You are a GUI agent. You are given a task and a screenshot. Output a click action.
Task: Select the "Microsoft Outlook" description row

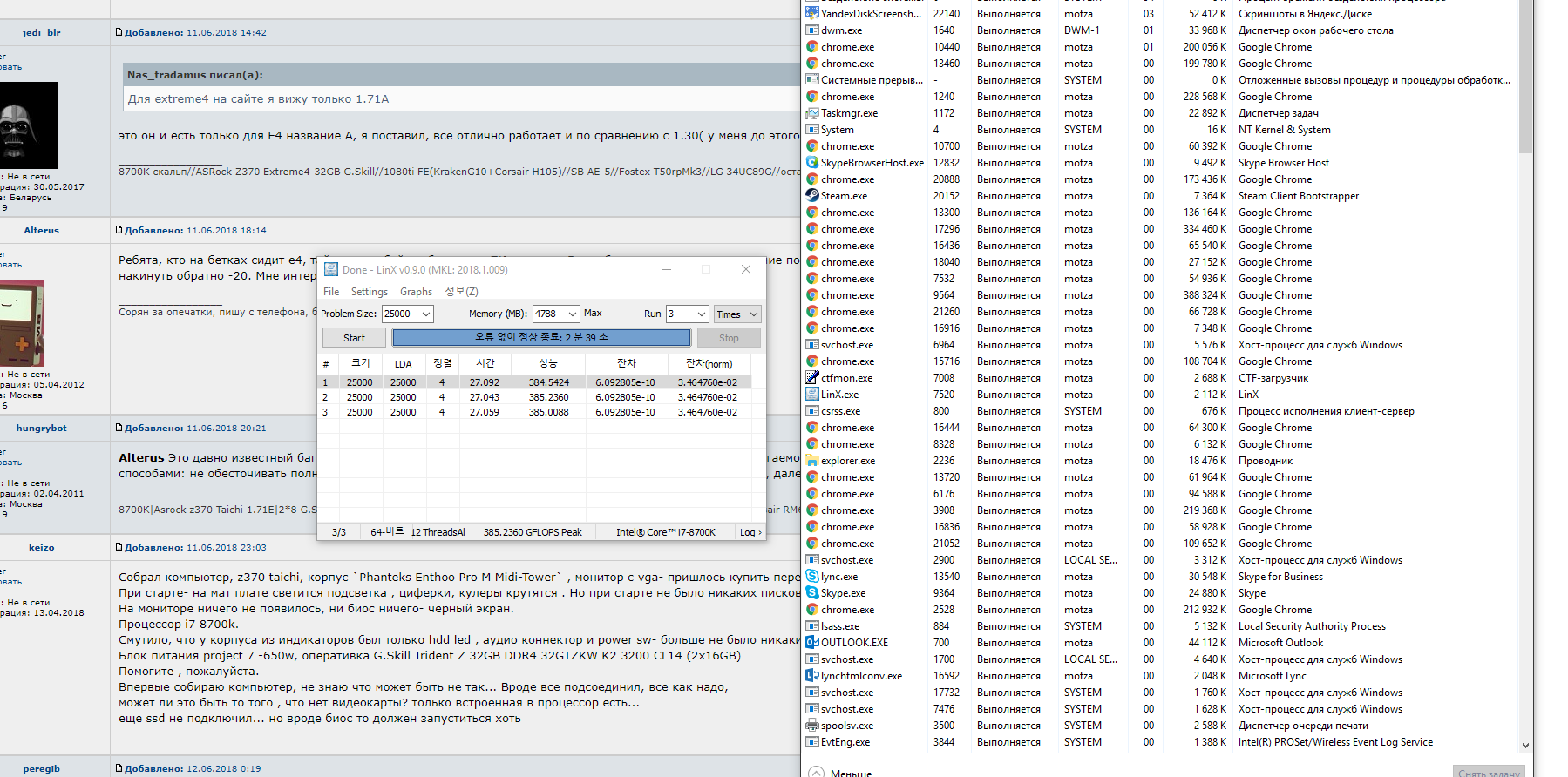point(1280,643)
